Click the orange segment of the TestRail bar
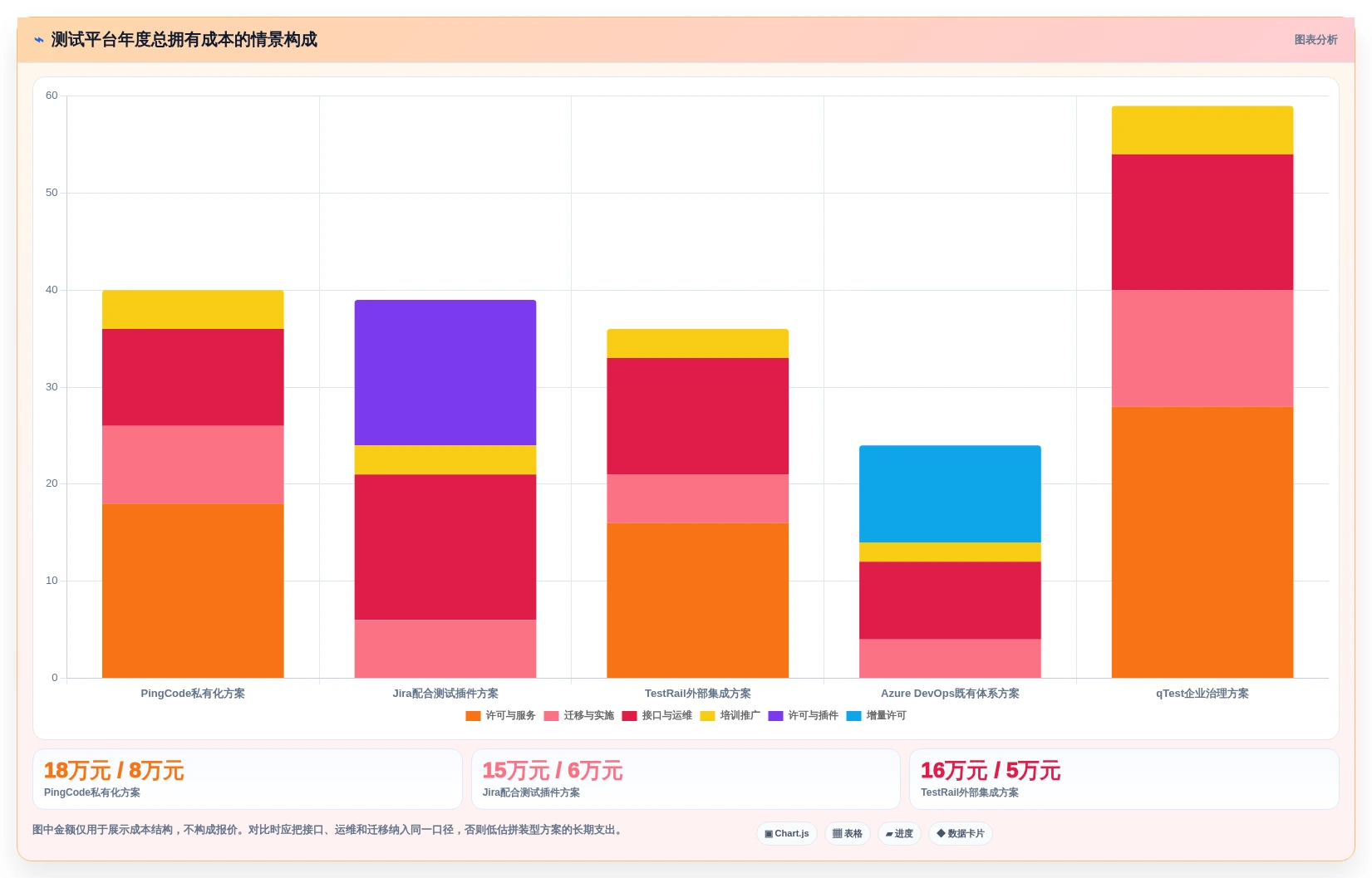 tap(698, 601)
